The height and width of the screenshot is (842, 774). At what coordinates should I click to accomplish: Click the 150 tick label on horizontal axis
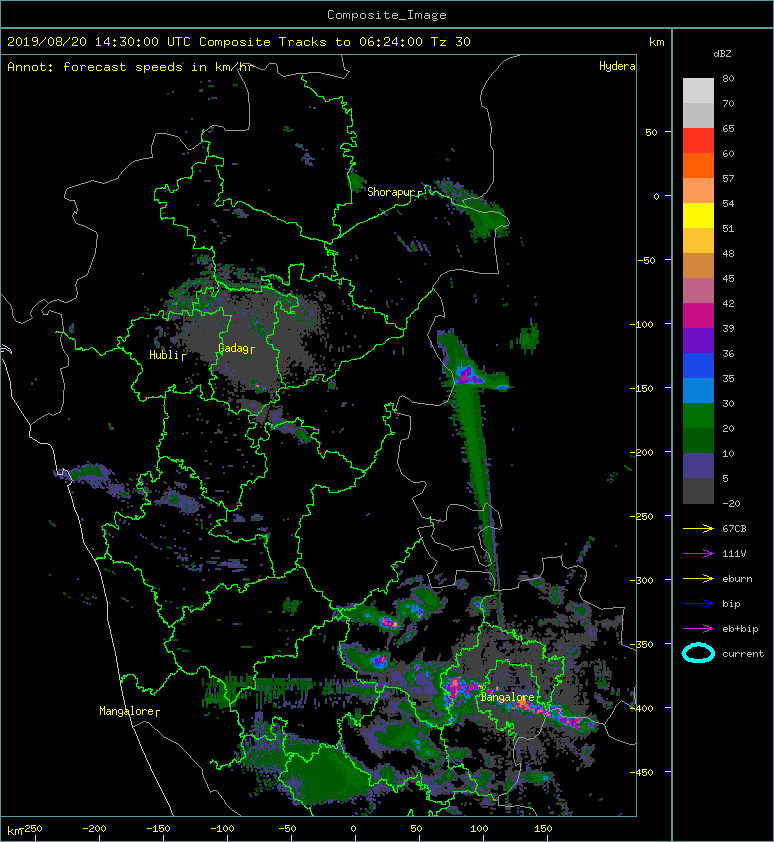tap(543, 829)
